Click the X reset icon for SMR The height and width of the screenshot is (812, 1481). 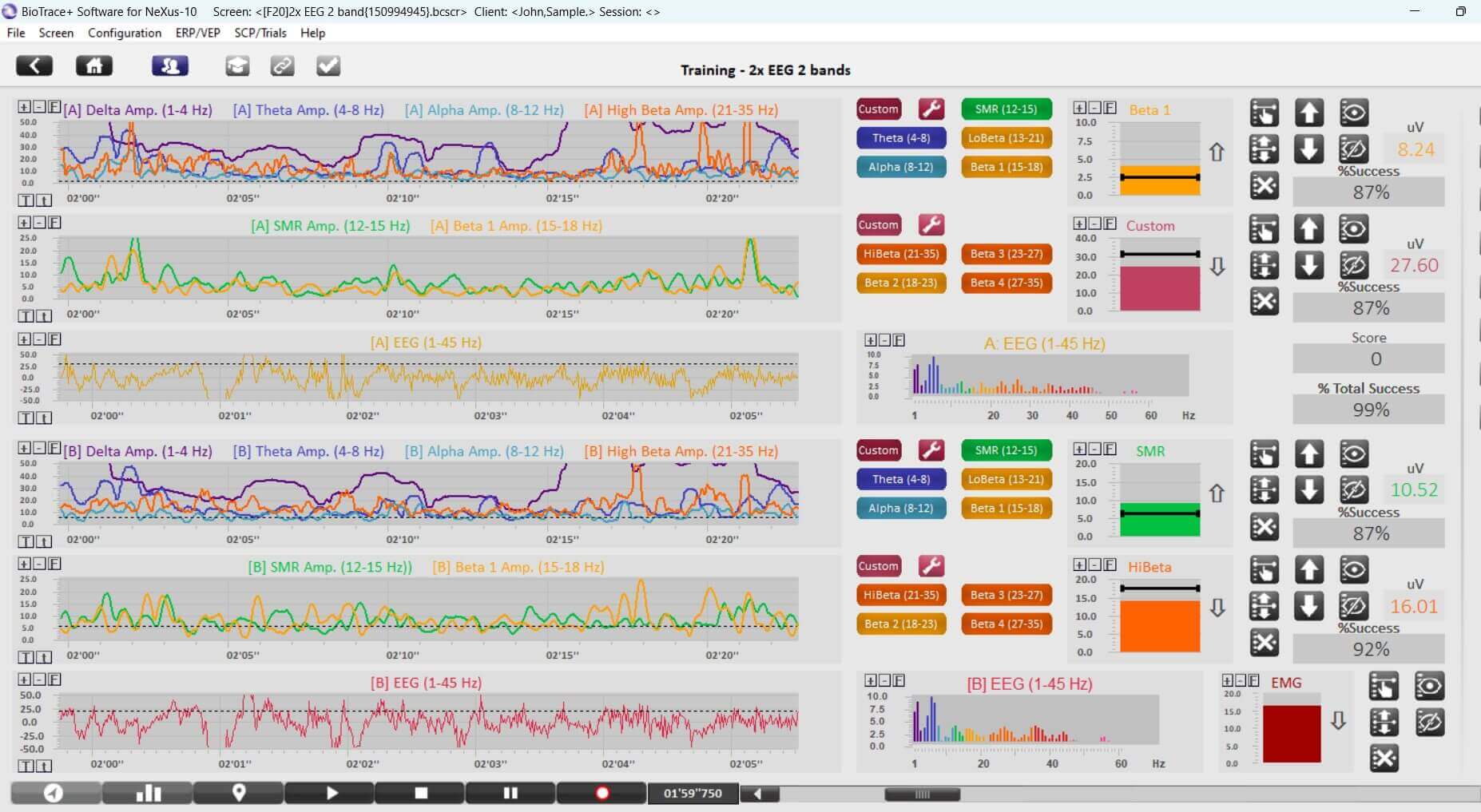[1264, 527]
